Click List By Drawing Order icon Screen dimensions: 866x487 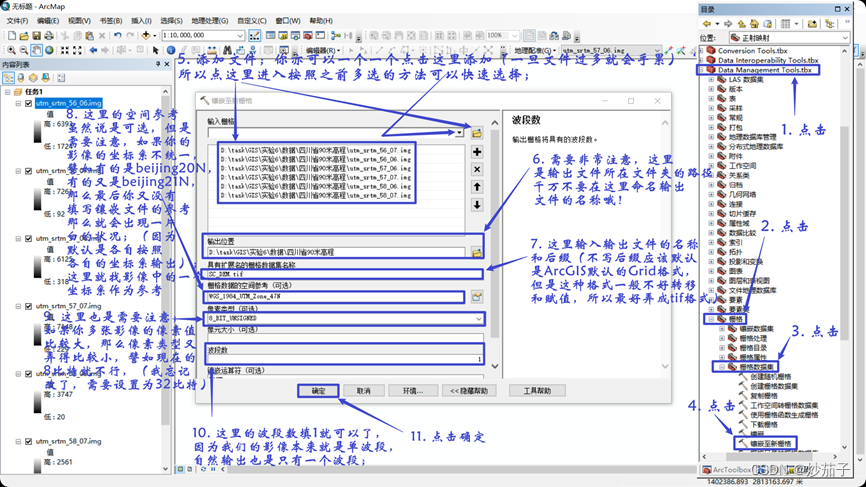coord(8,78)
